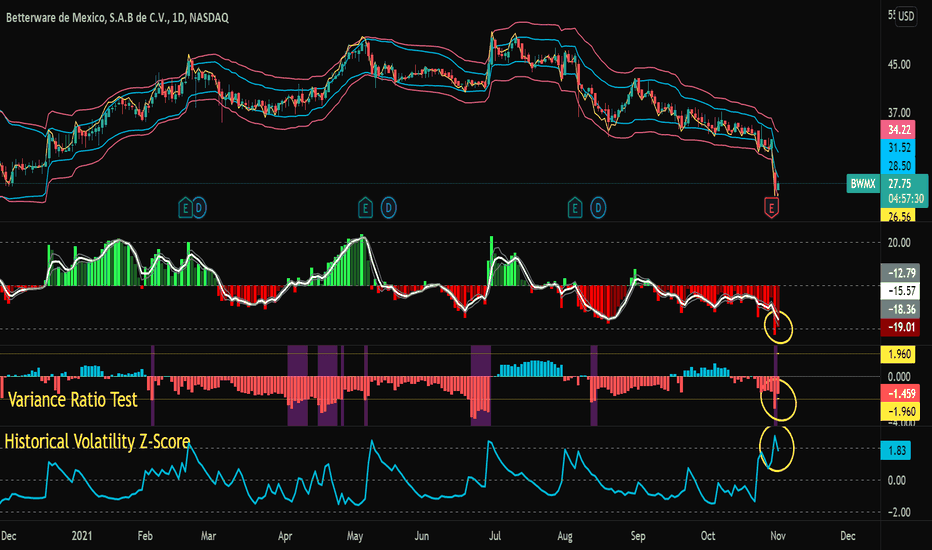This screenshot has height=550, width=932.
Task: Select the -12.79 indicator value label
Action: pos(900,273)
